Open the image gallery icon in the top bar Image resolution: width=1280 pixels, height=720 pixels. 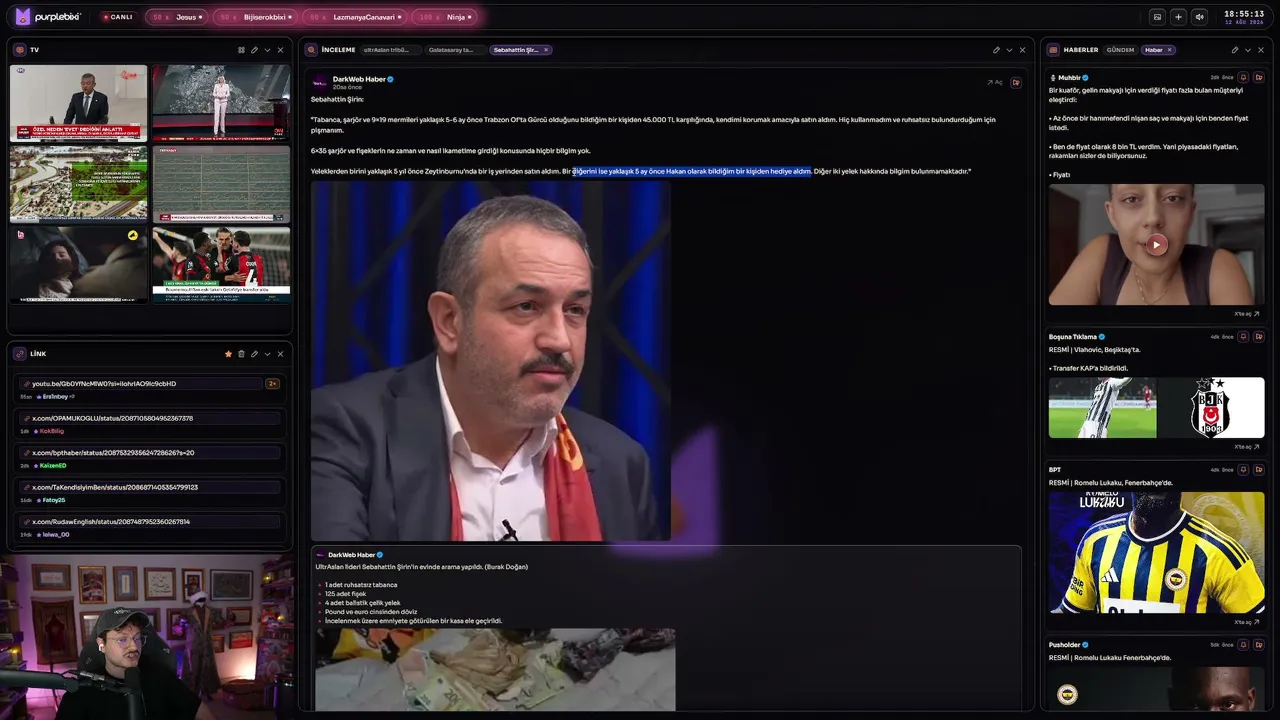(x=1157, y=17)
